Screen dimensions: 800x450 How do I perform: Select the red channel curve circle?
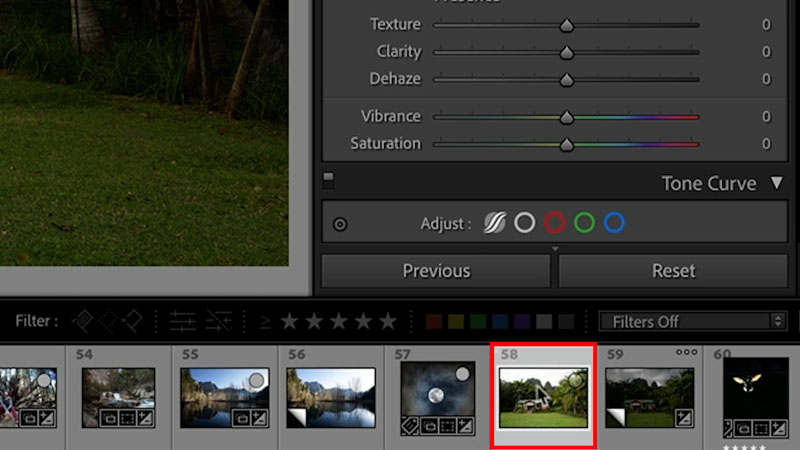pos(555,223)
